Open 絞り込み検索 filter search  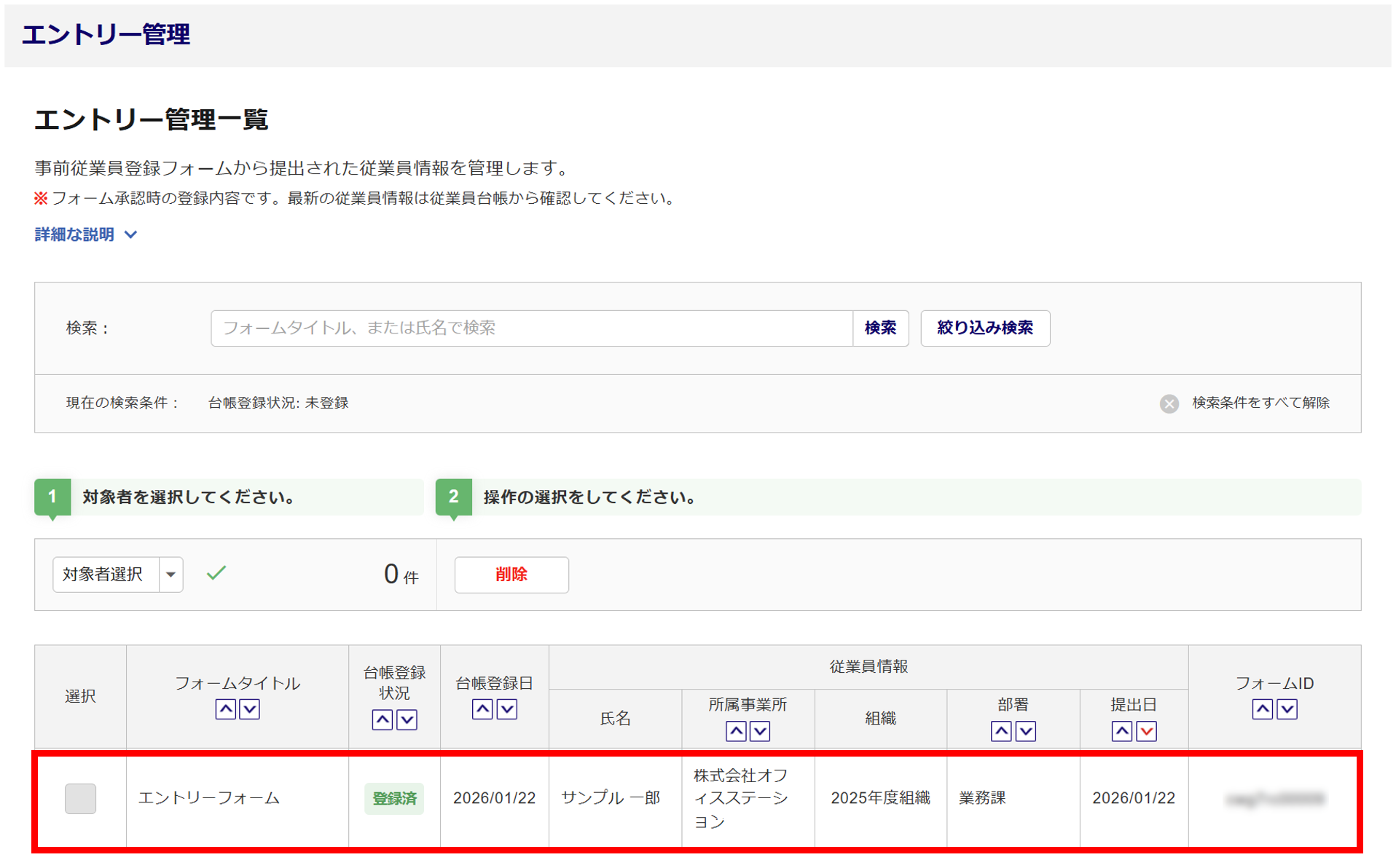point(984,328)
